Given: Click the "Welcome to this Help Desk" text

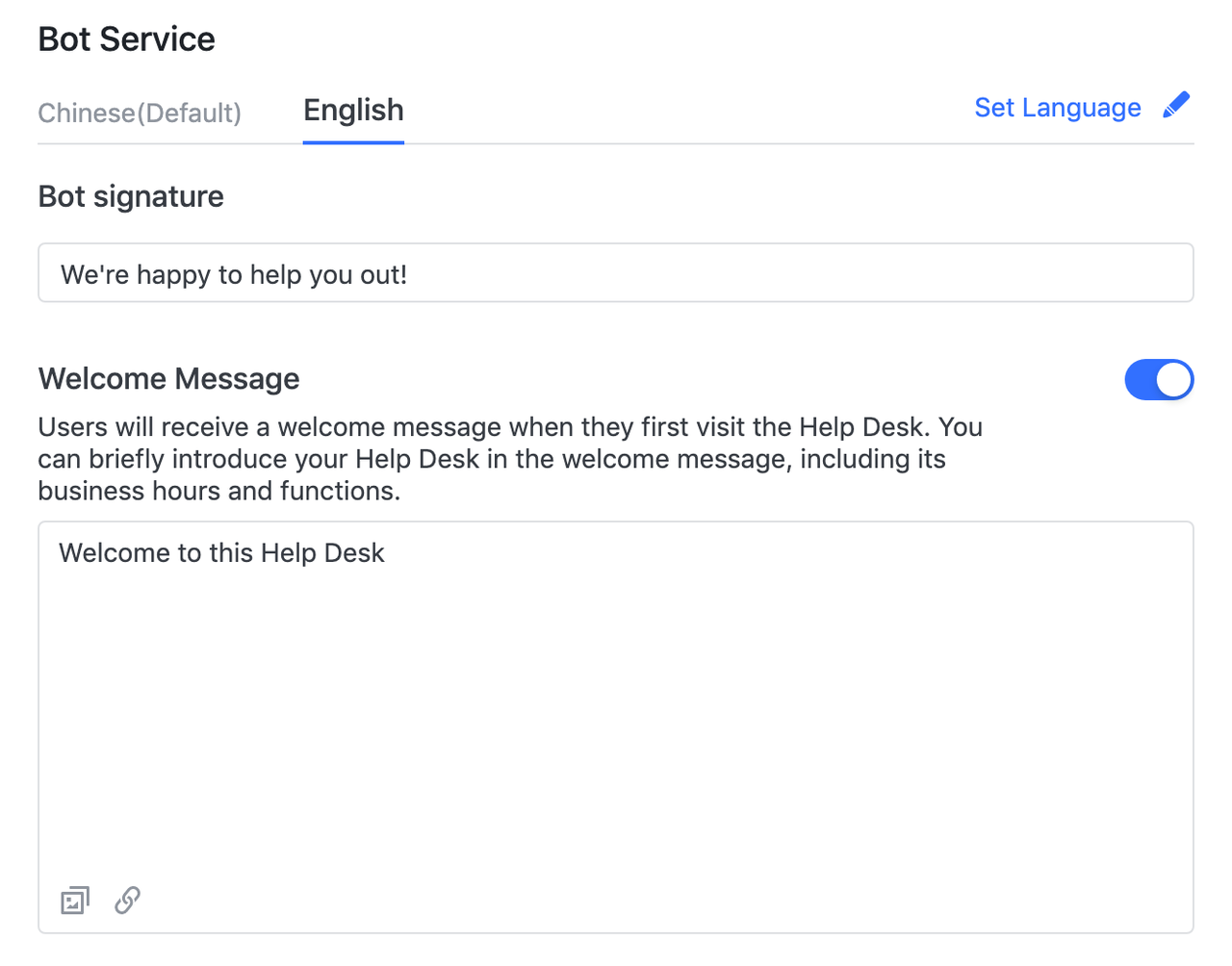Looking at the screenshot, I should tap(221, 553).
